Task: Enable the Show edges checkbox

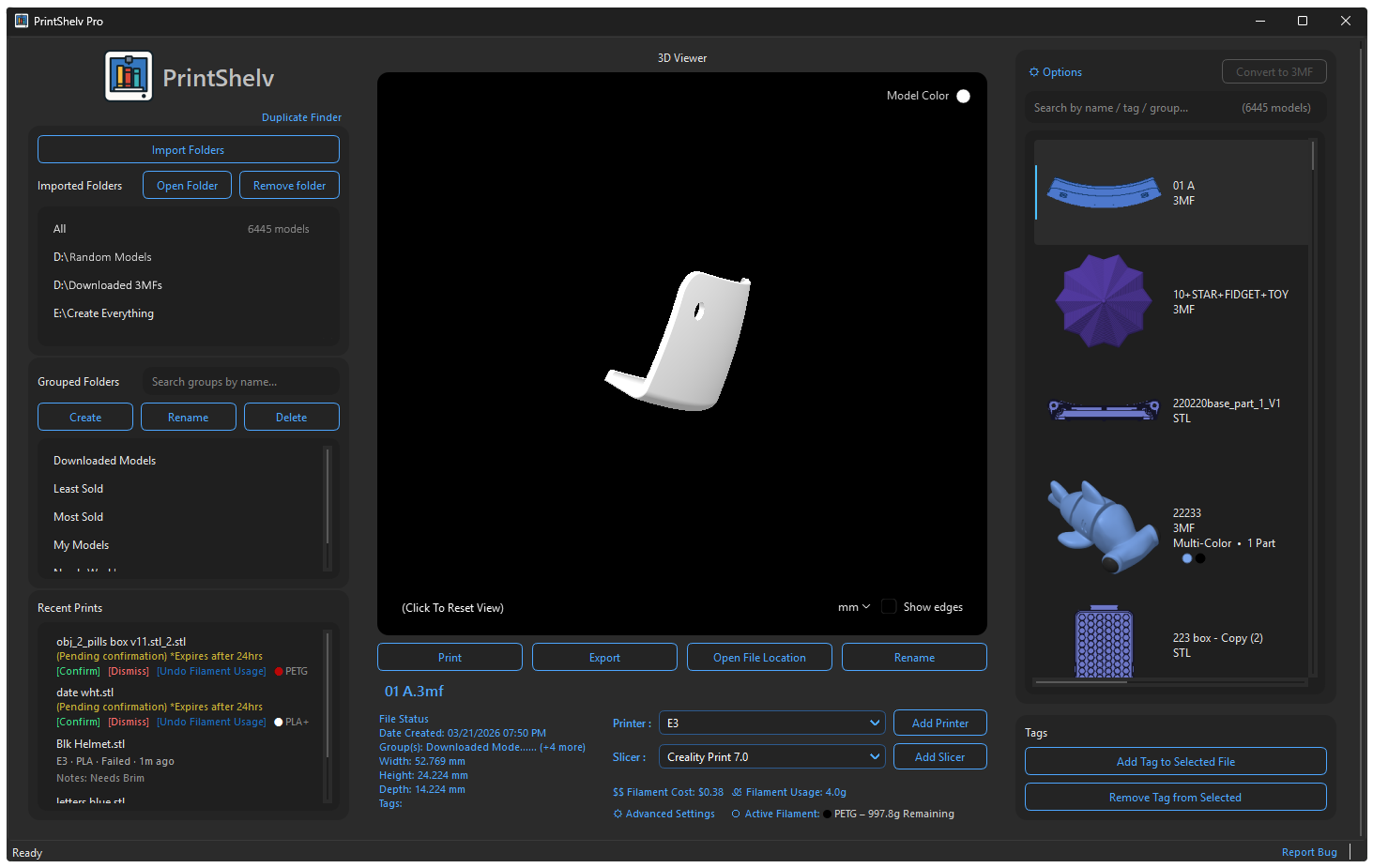Action: pyautogui.click(x=889, y=607)
